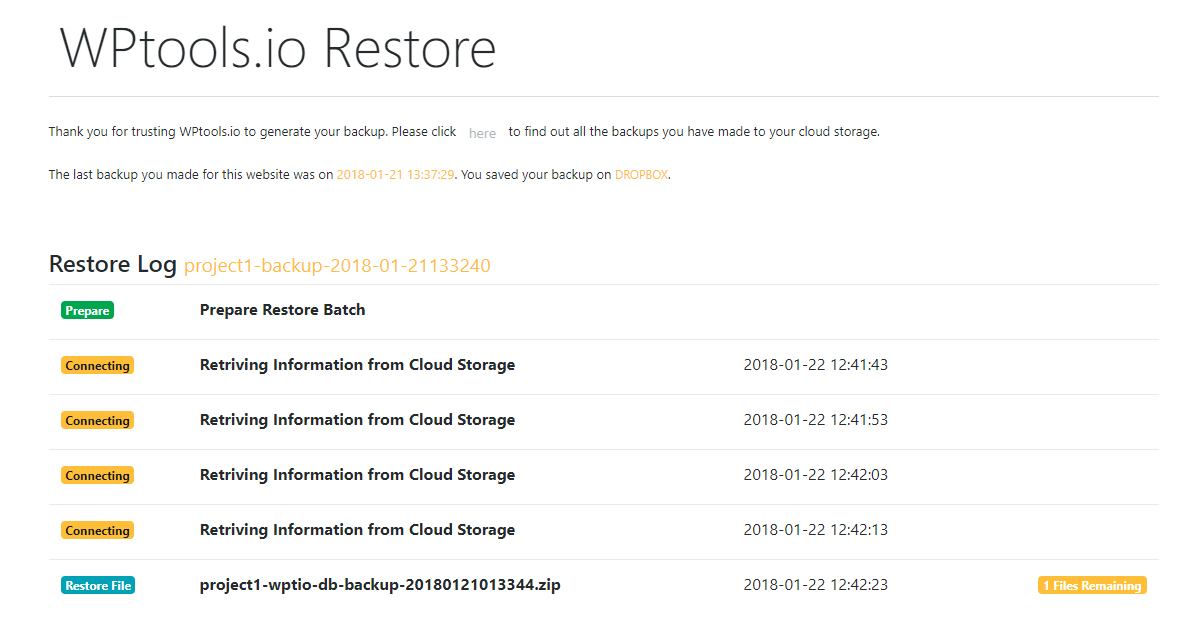Screen dimensions: 1200x635
Task: Click the Connecting badge for the 12:41:53 entry
Action: point(97,421)
